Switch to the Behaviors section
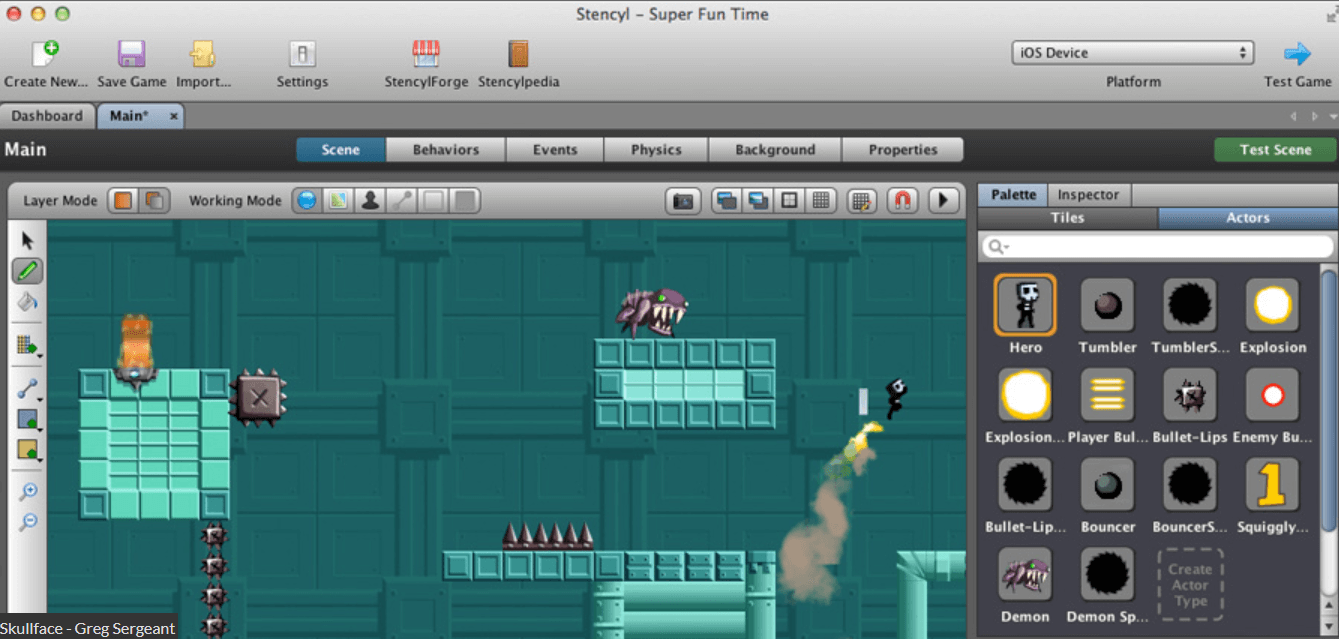1339x639 pixels. [x=446, y=150]
